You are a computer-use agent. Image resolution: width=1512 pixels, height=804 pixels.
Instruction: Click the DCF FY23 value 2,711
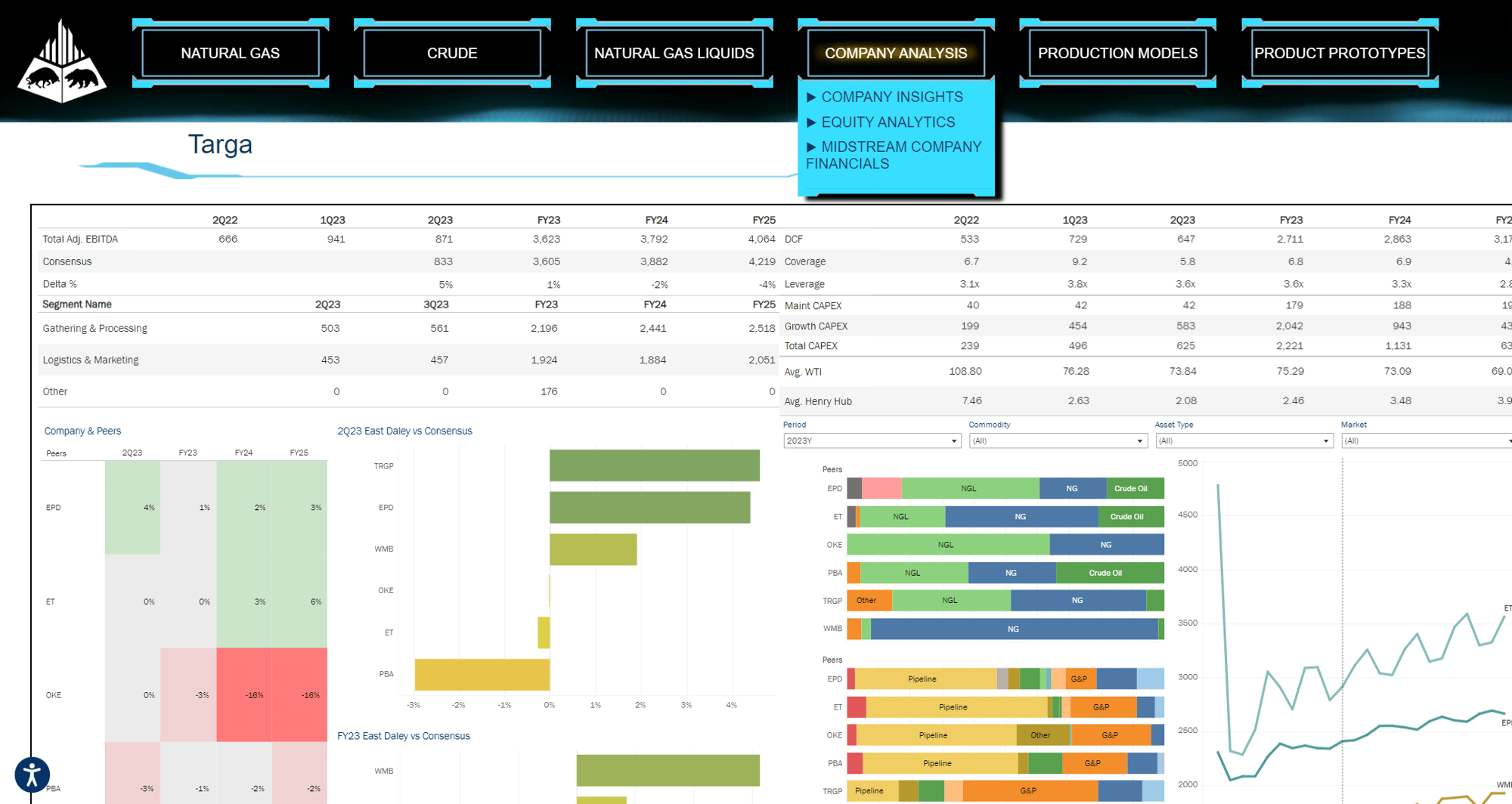(x=1290, y=239)
